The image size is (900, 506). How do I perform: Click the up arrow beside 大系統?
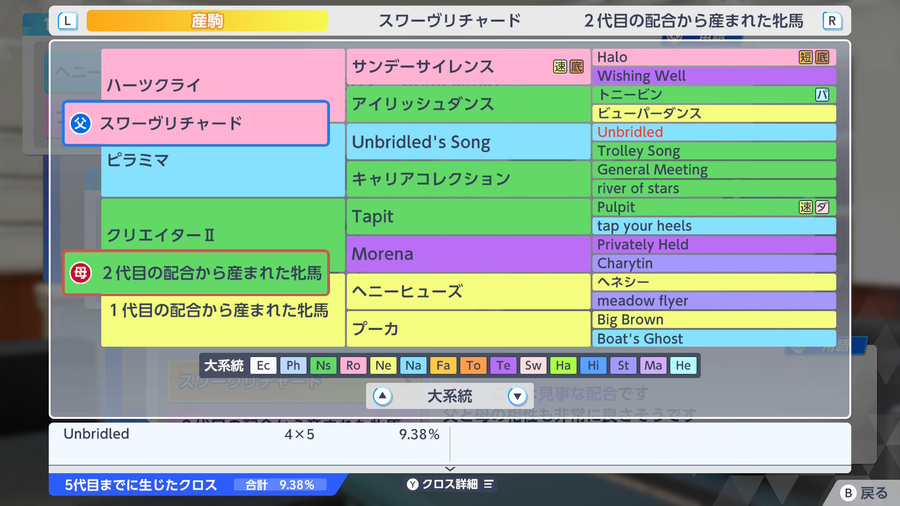click(382, 396)
